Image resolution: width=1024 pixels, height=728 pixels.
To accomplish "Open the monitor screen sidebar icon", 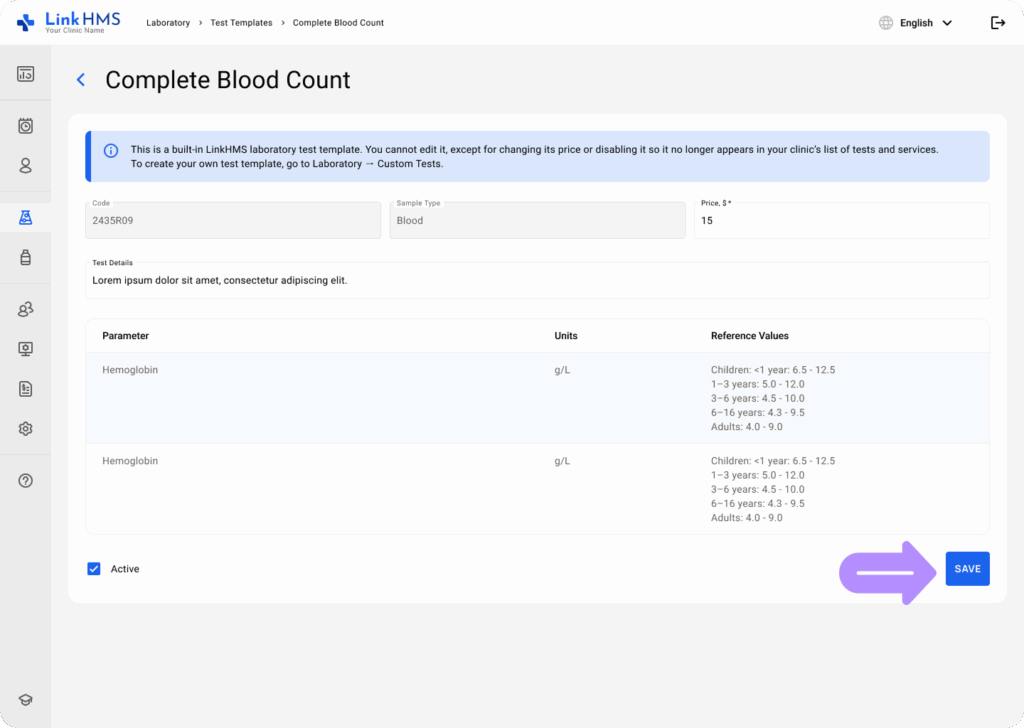I will (25, 349).
